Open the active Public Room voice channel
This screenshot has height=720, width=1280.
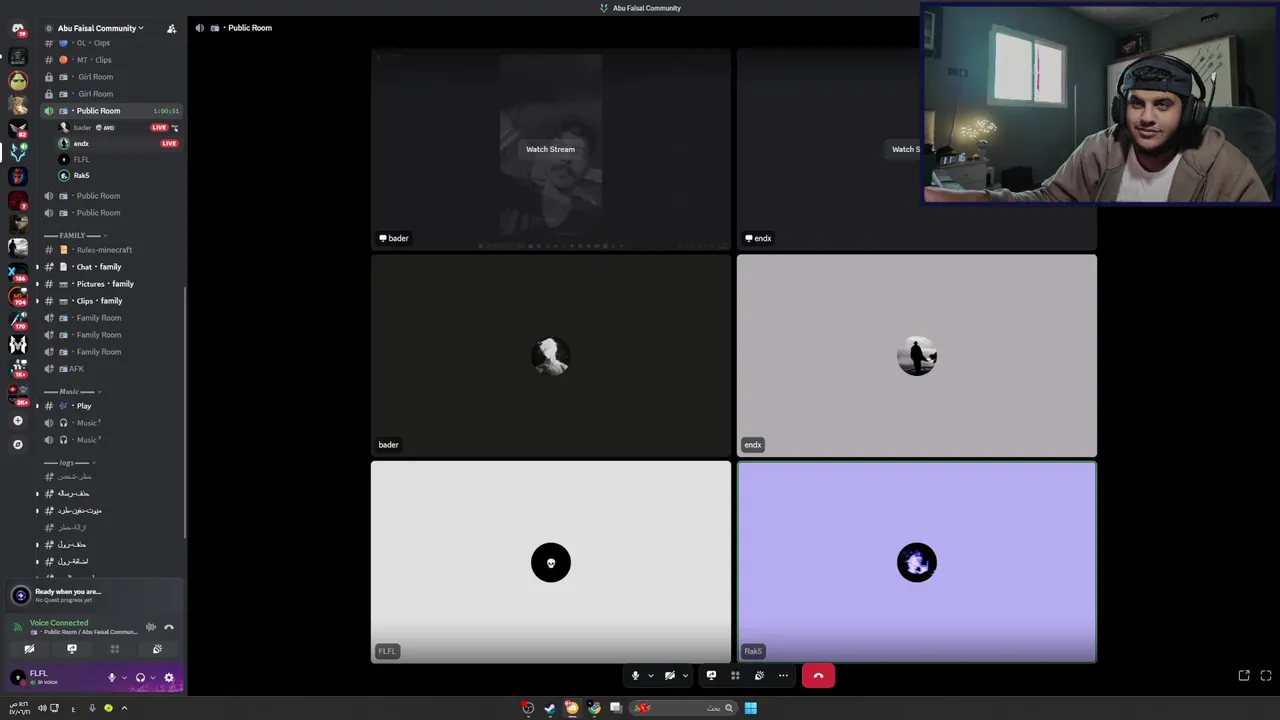(111, 111)
